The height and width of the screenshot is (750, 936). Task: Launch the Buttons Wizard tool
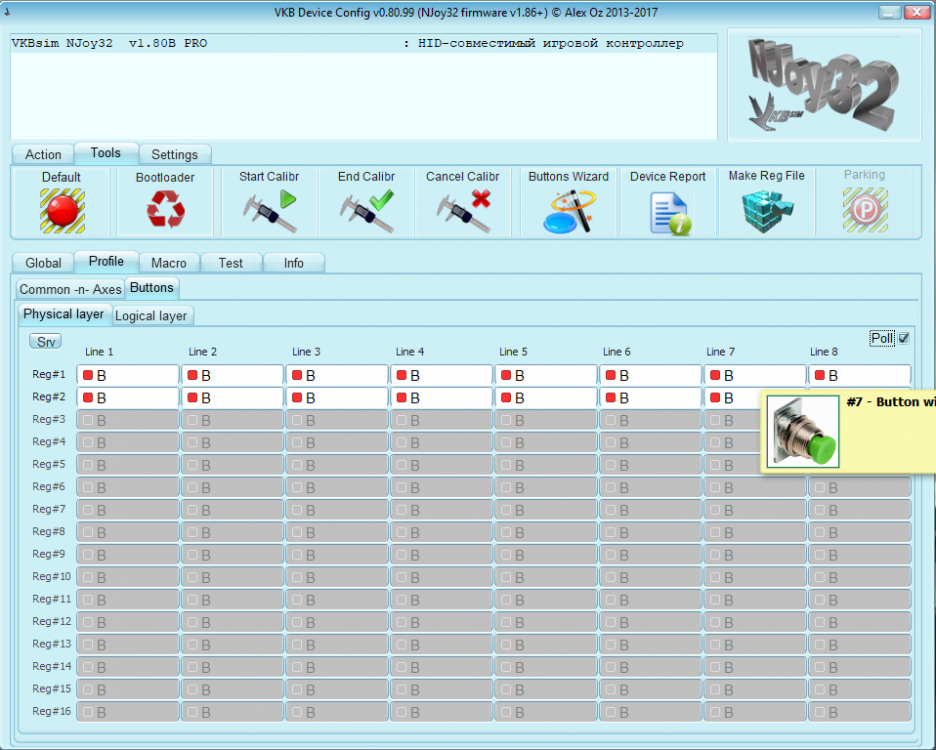[x=568, y=211]
